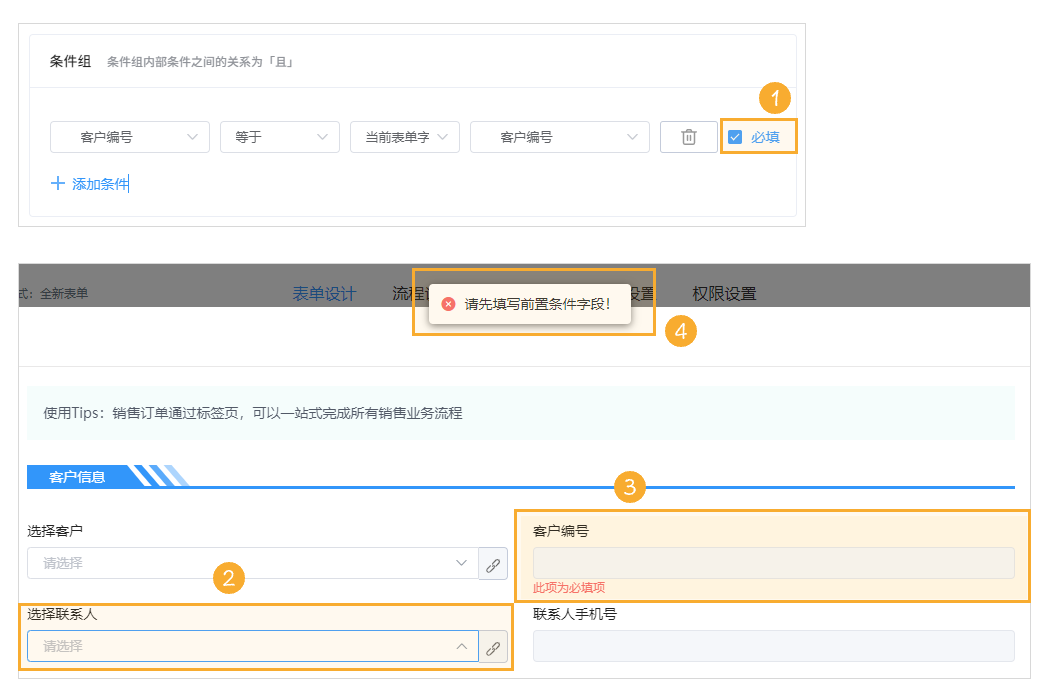This screenshot has height=694, width=1051.
Task: Click the link icon next to 选择联系人
Action: 493,646
